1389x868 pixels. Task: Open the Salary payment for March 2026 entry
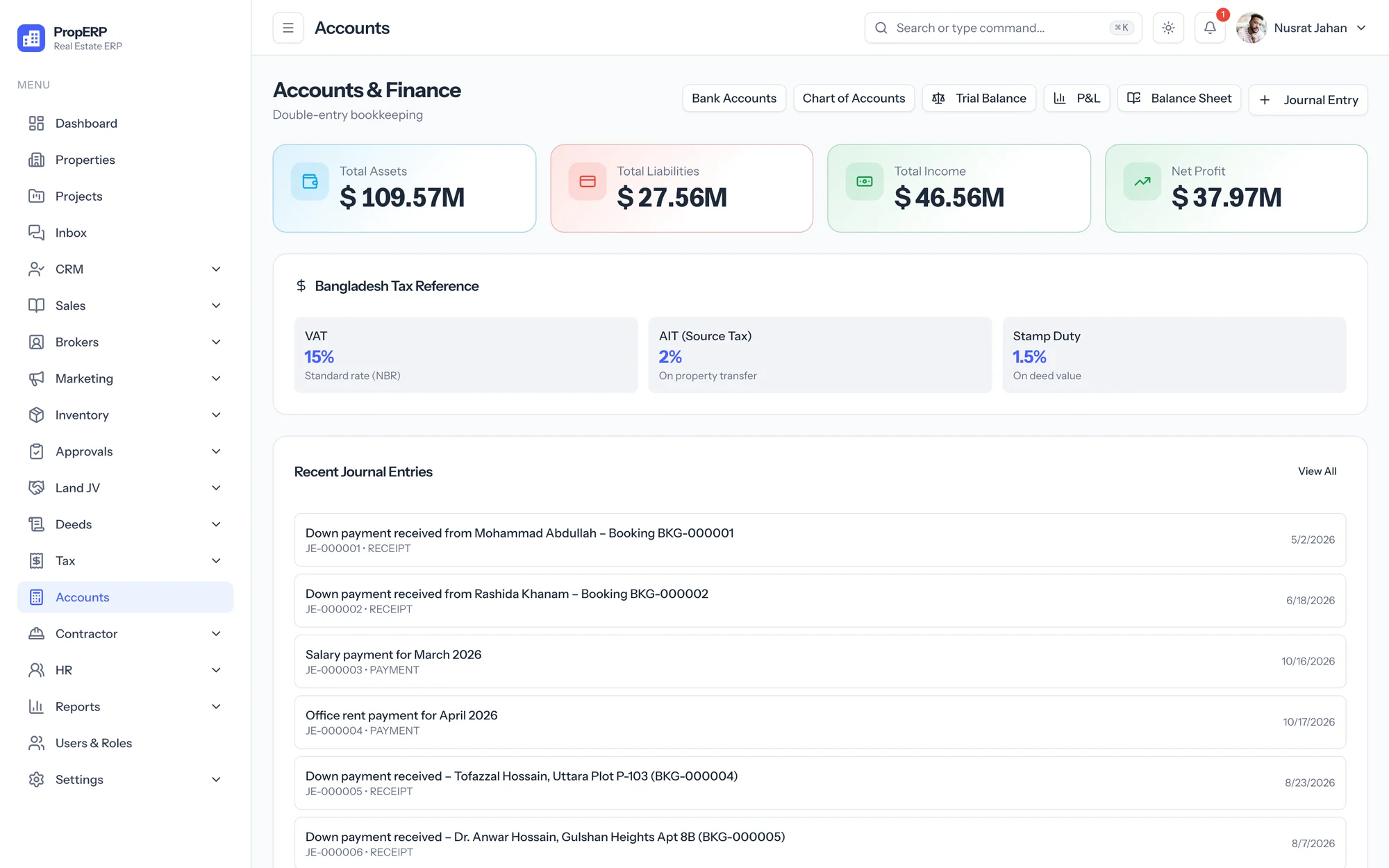(820, 662)
